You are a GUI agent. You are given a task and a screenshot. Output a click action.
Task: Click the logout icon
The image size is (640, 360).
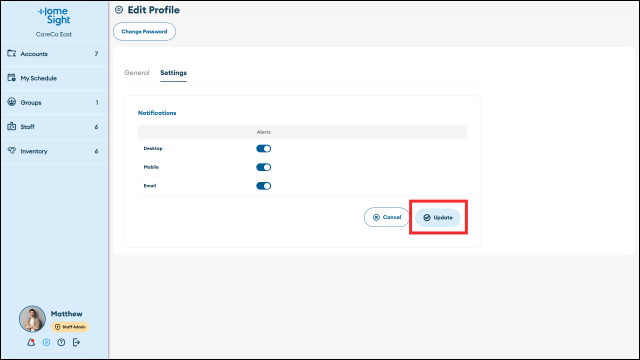(x=76, y=342)
